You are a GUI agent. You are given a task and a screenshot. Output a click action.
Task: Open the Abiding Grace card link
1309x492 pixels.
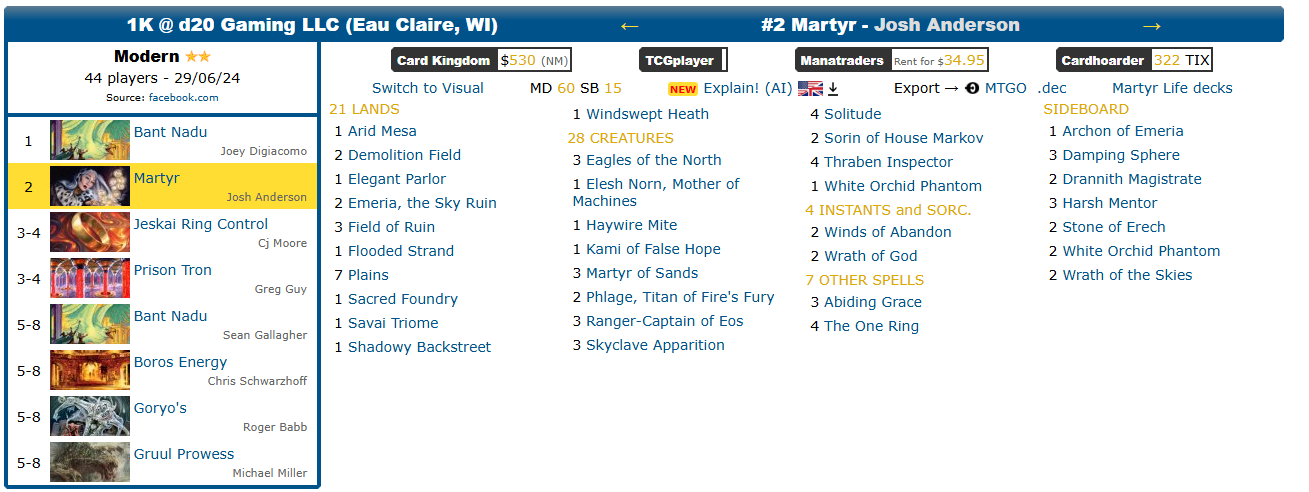(x=873, y=302)
